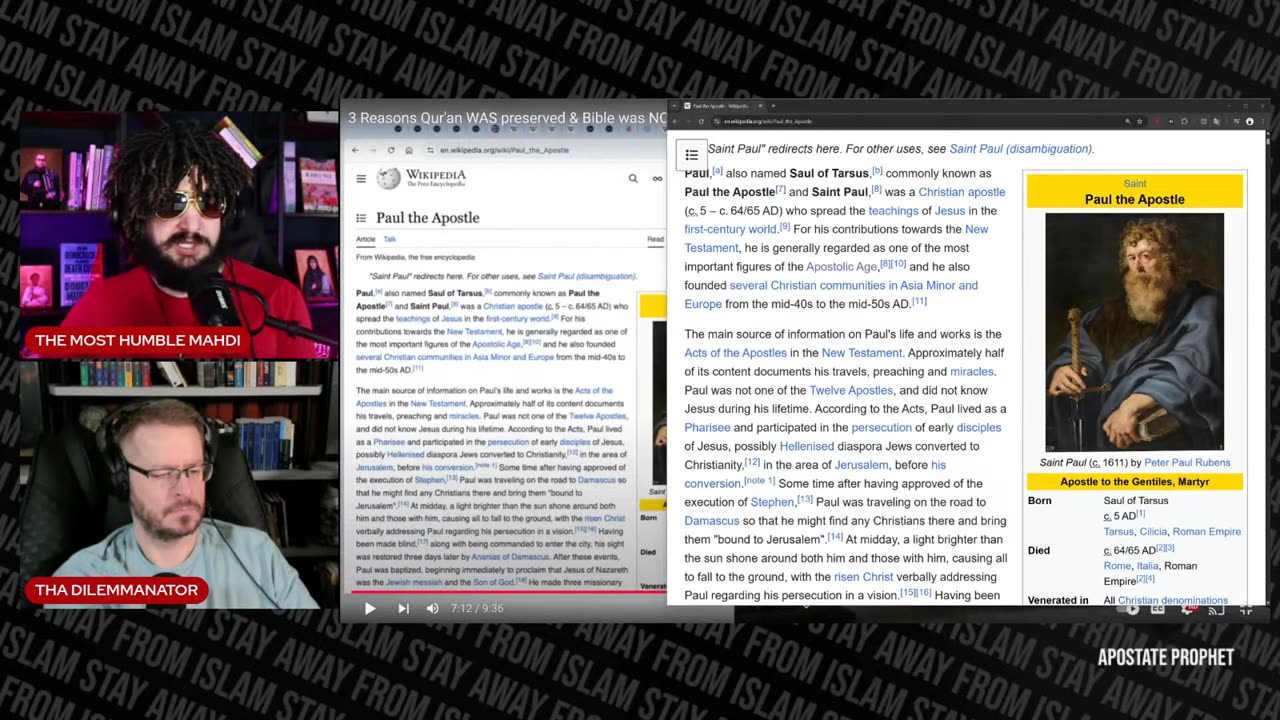Toggle autoplay switch in video player controls

click(1130, 608)
